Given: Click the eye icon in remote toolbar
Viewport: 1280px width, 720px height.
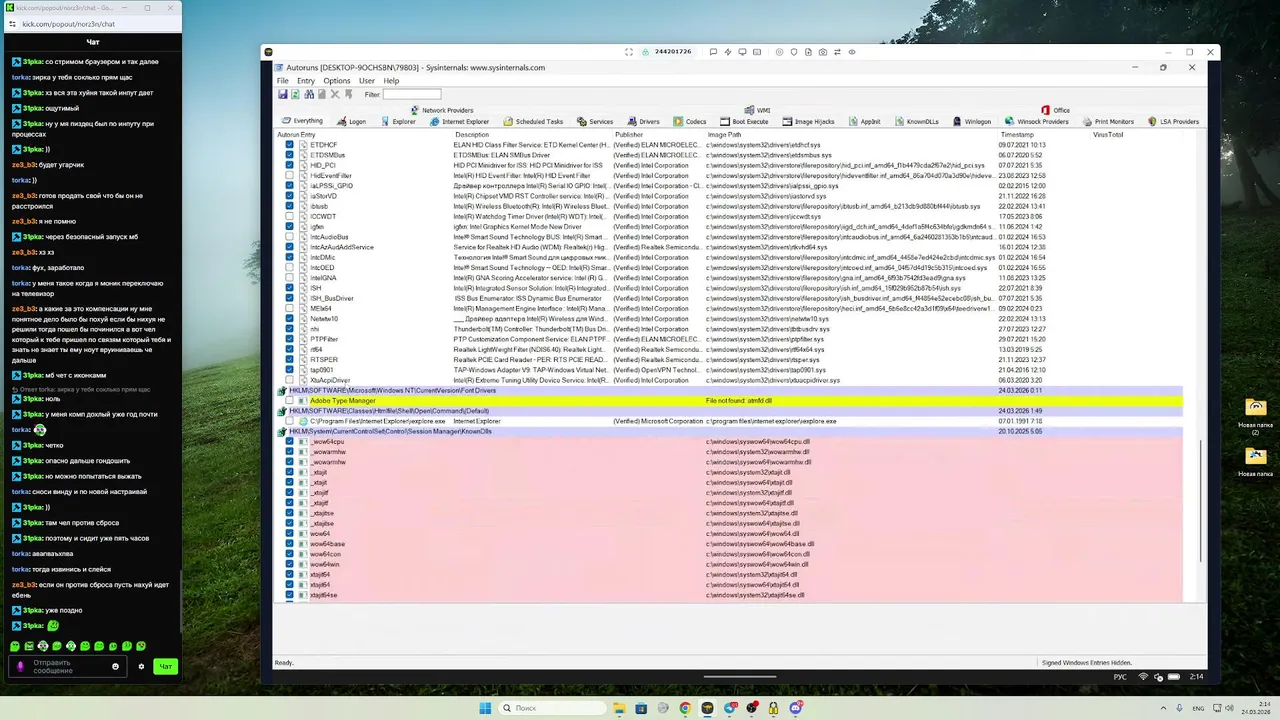Looking at the screenshot, I should coord(852,51).
